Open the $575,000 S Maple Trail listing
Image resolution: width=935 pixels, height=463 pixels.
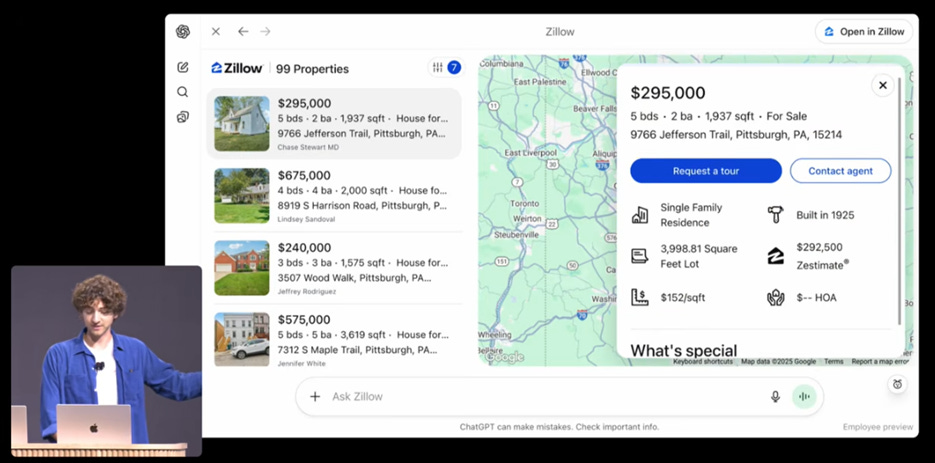pos(334,339)
